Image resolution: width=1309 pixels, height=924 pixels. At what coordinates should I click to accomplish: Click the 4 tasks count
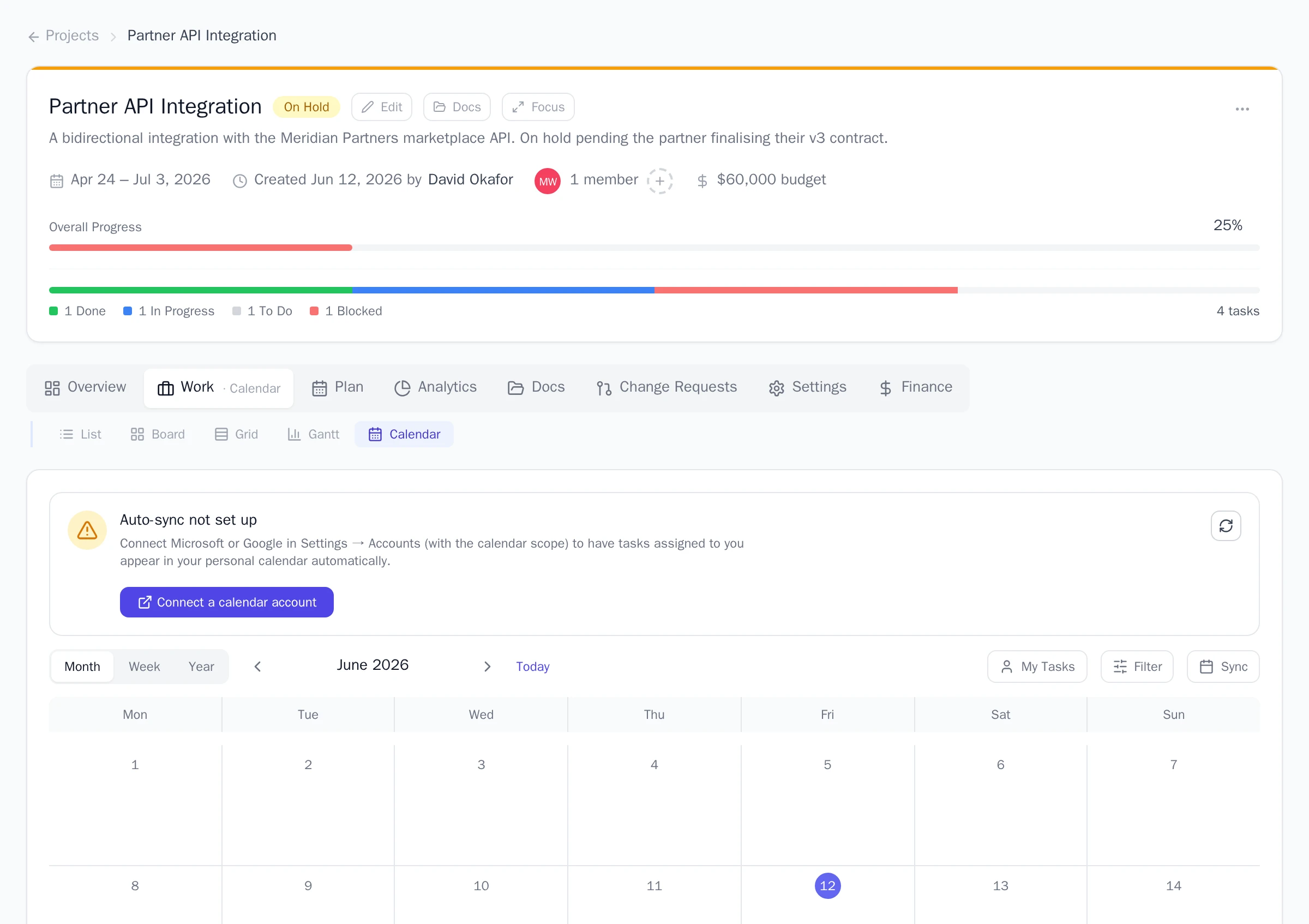point(1238,311)
